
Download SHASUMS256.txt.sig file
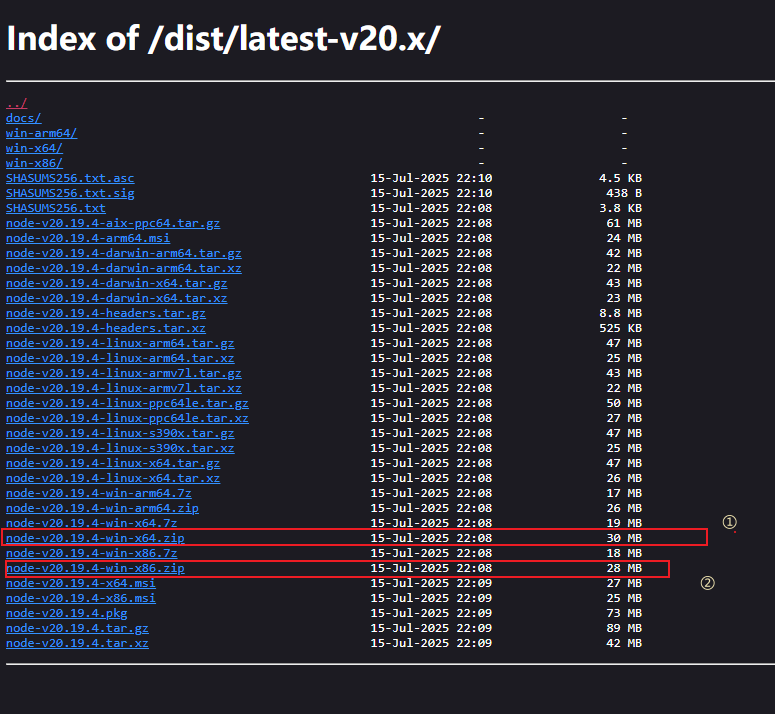pos(70,193)
